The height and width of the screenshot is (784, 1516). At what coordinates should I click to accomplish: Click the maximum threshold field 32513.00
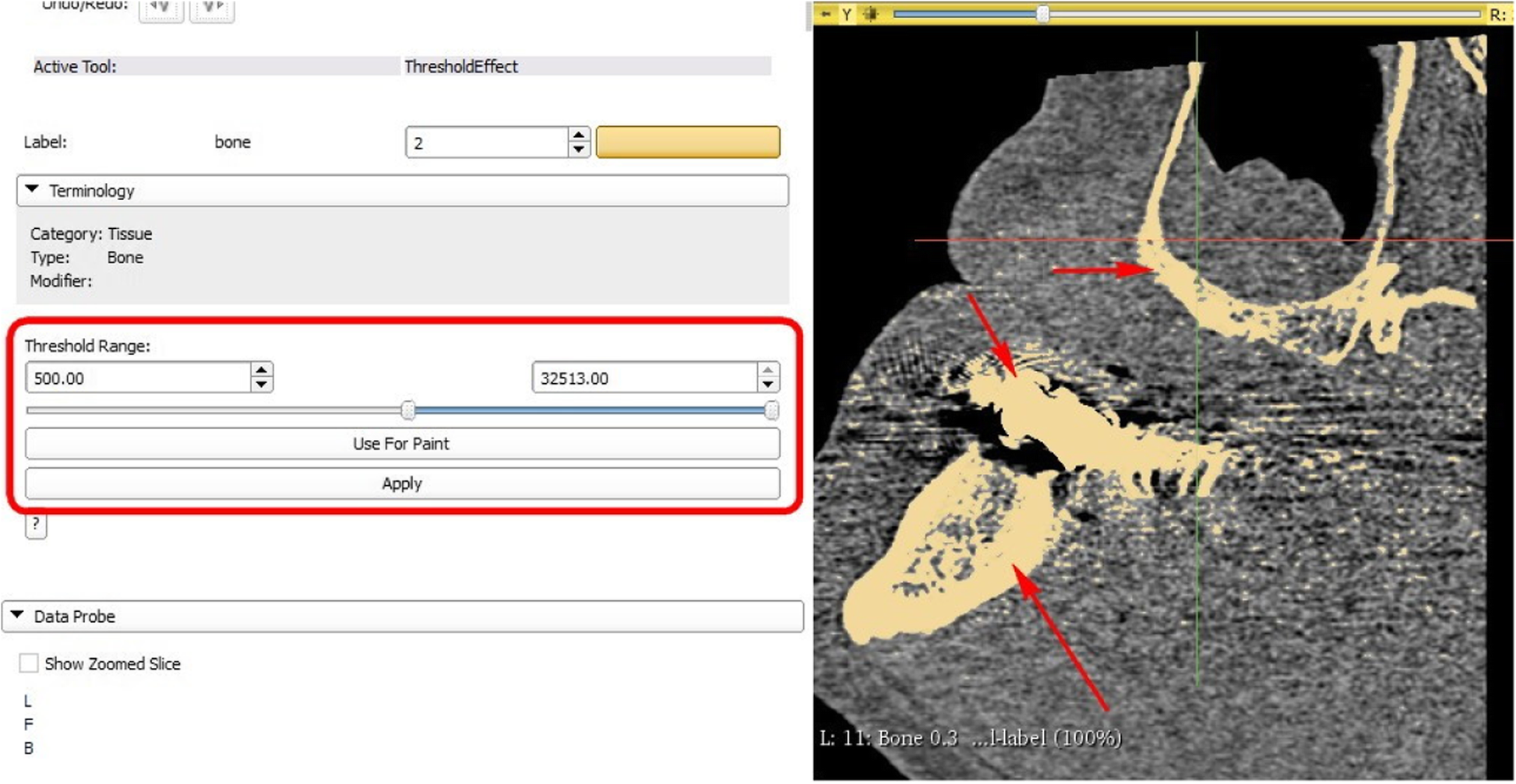point(645,378)
